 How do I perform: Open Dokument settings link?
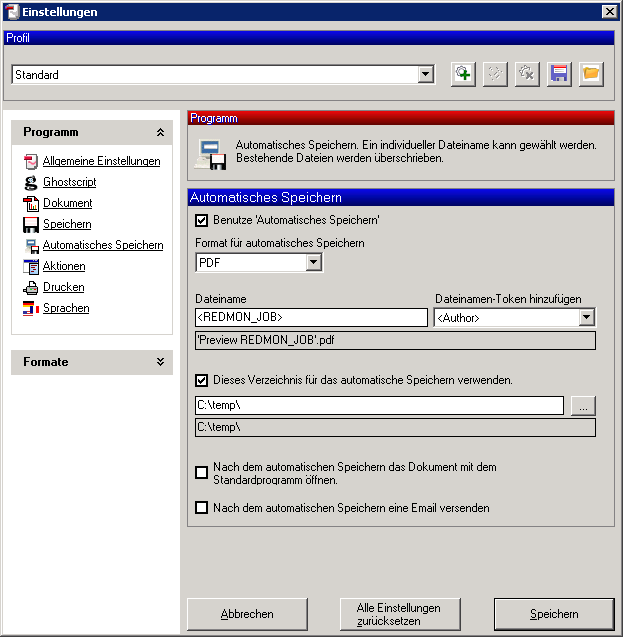67,203
